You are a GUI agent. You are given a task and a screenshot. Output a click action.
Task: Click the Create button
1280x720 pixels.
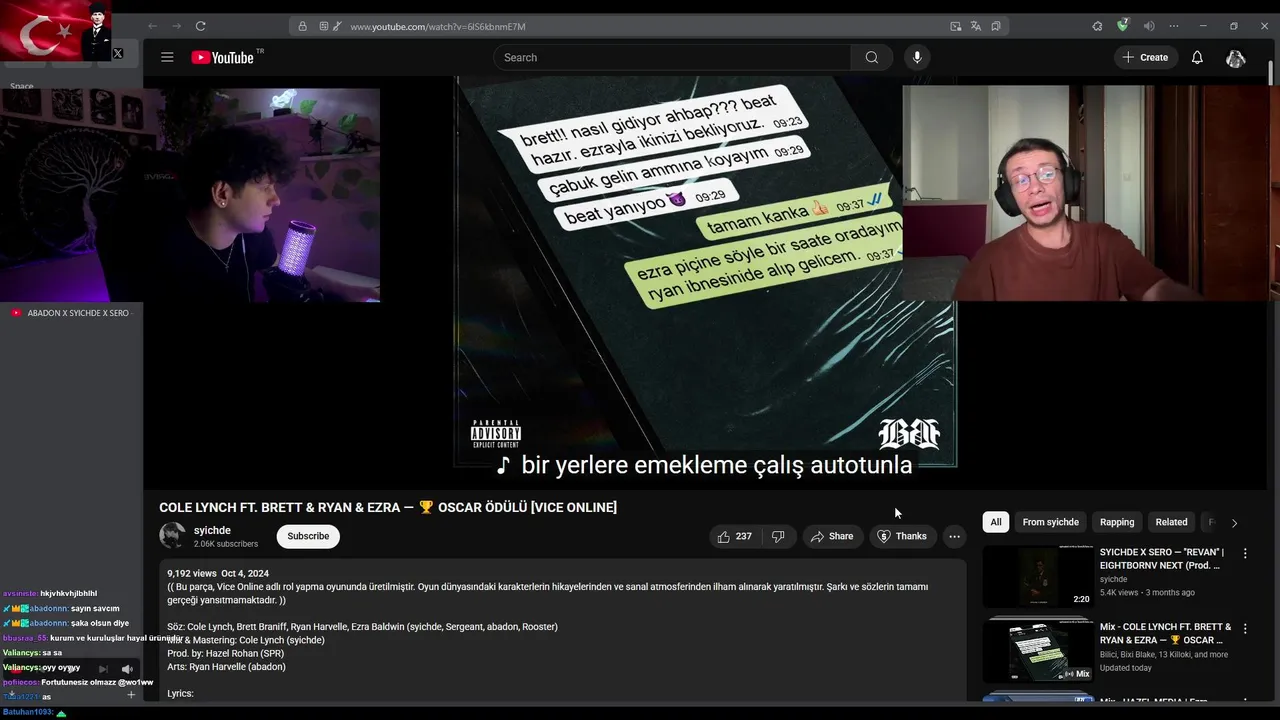pyautogui.click(x=1144, y=57)
